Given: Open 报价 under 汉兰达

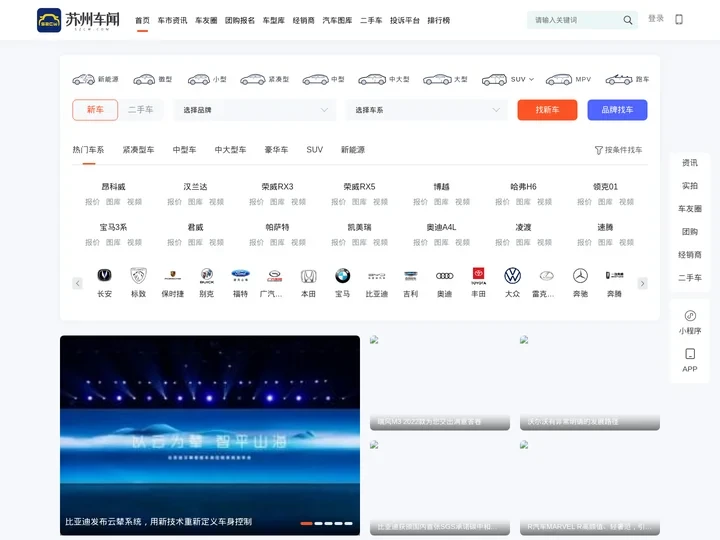Looking at the screenshot, I should click(x=174, y=202).
